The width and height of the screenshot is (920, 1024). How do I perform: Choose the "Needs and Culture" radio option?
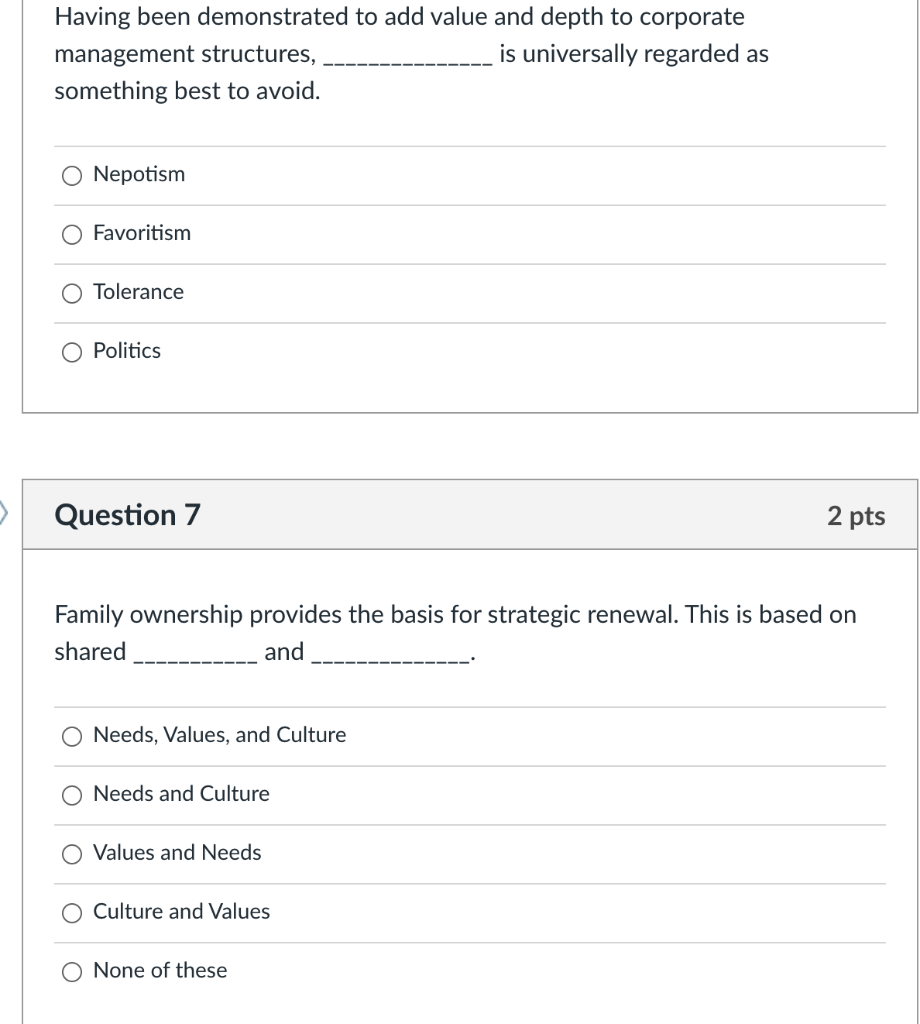[72, 795]
